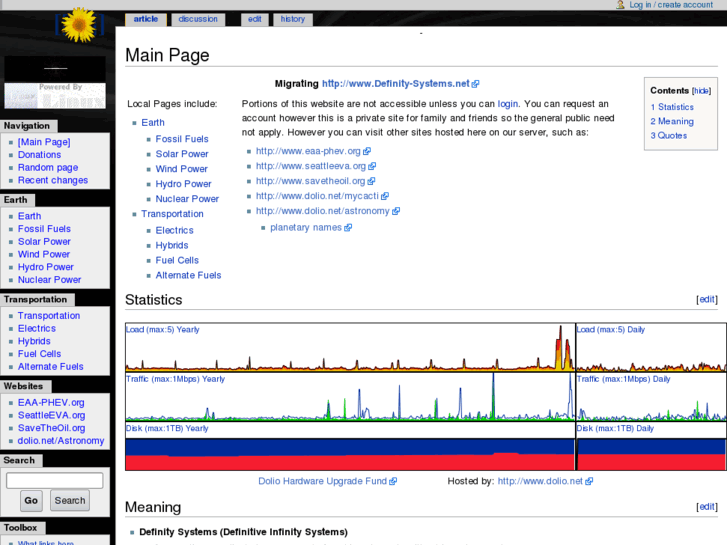Open Nuclear Power in the sidebar
This screenshot has height=545, width=727.
[x=49, y=280]
